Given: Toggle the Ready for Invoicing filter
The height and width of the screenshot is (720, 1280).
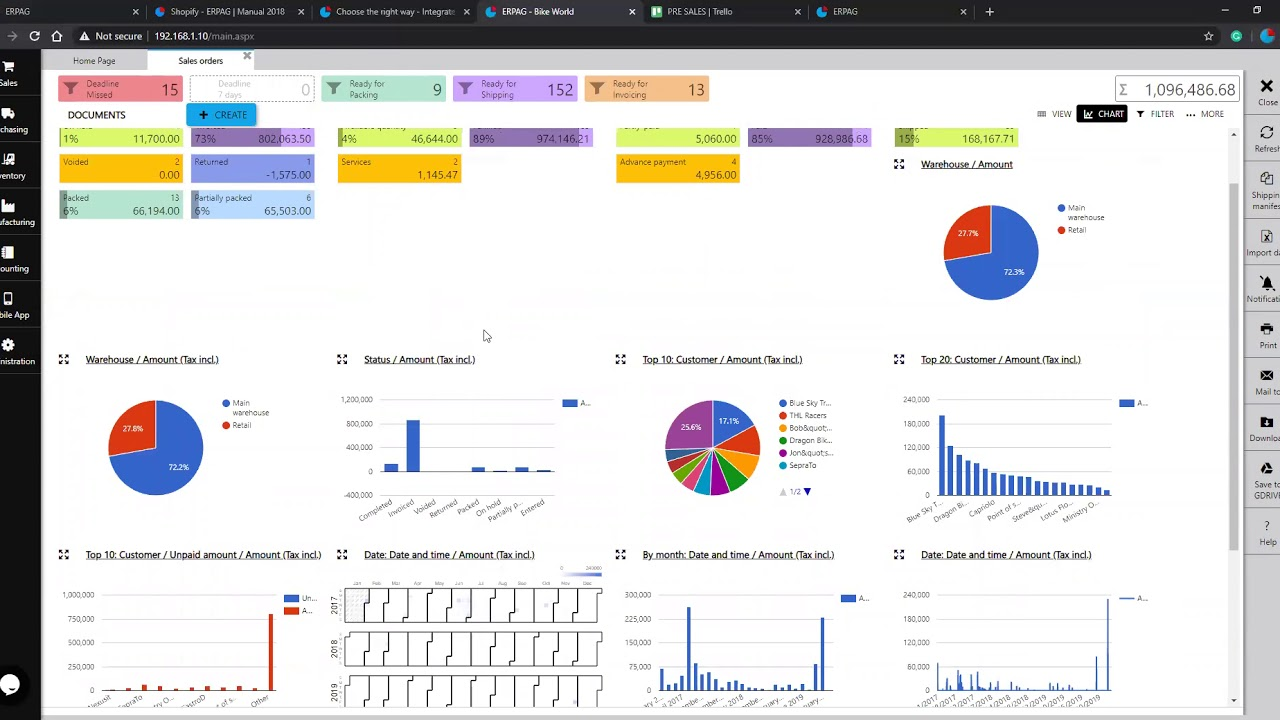Looking at the screenshot, I should pos(647,89).
